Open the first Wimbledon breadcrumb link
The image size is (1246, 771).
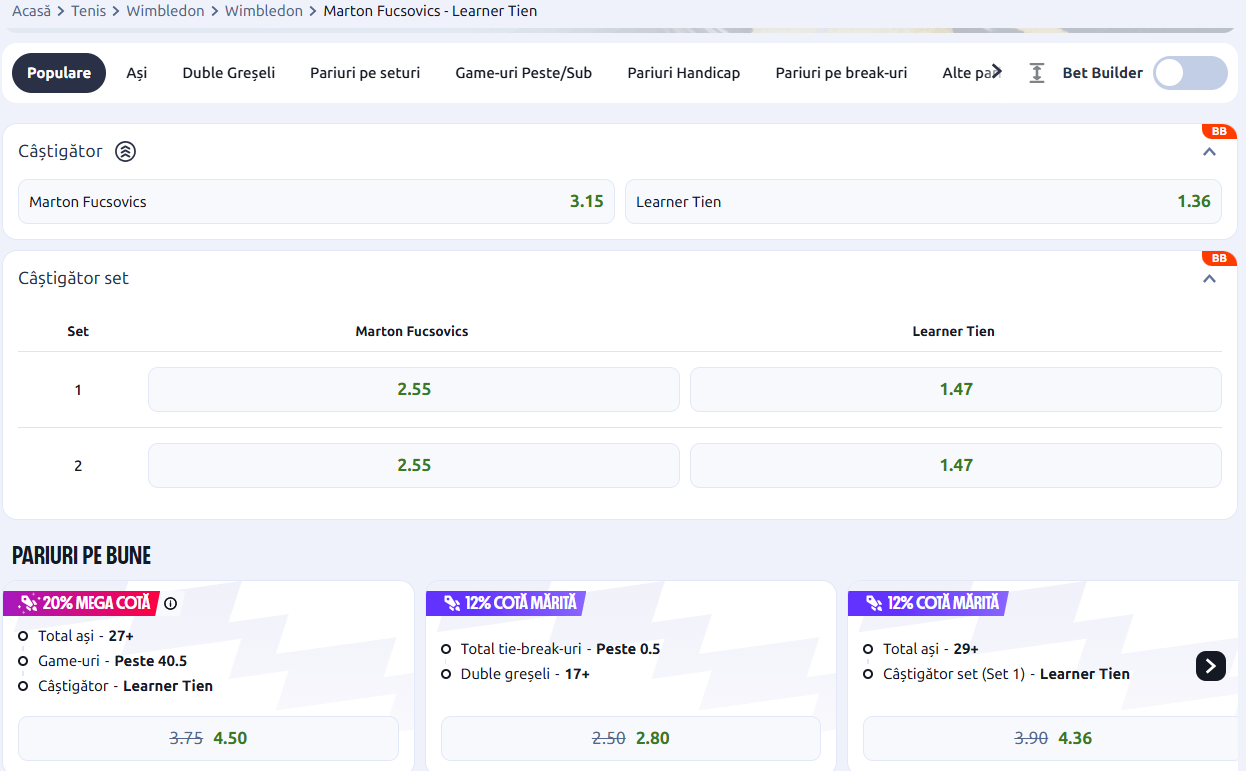(x=165, y=11)
